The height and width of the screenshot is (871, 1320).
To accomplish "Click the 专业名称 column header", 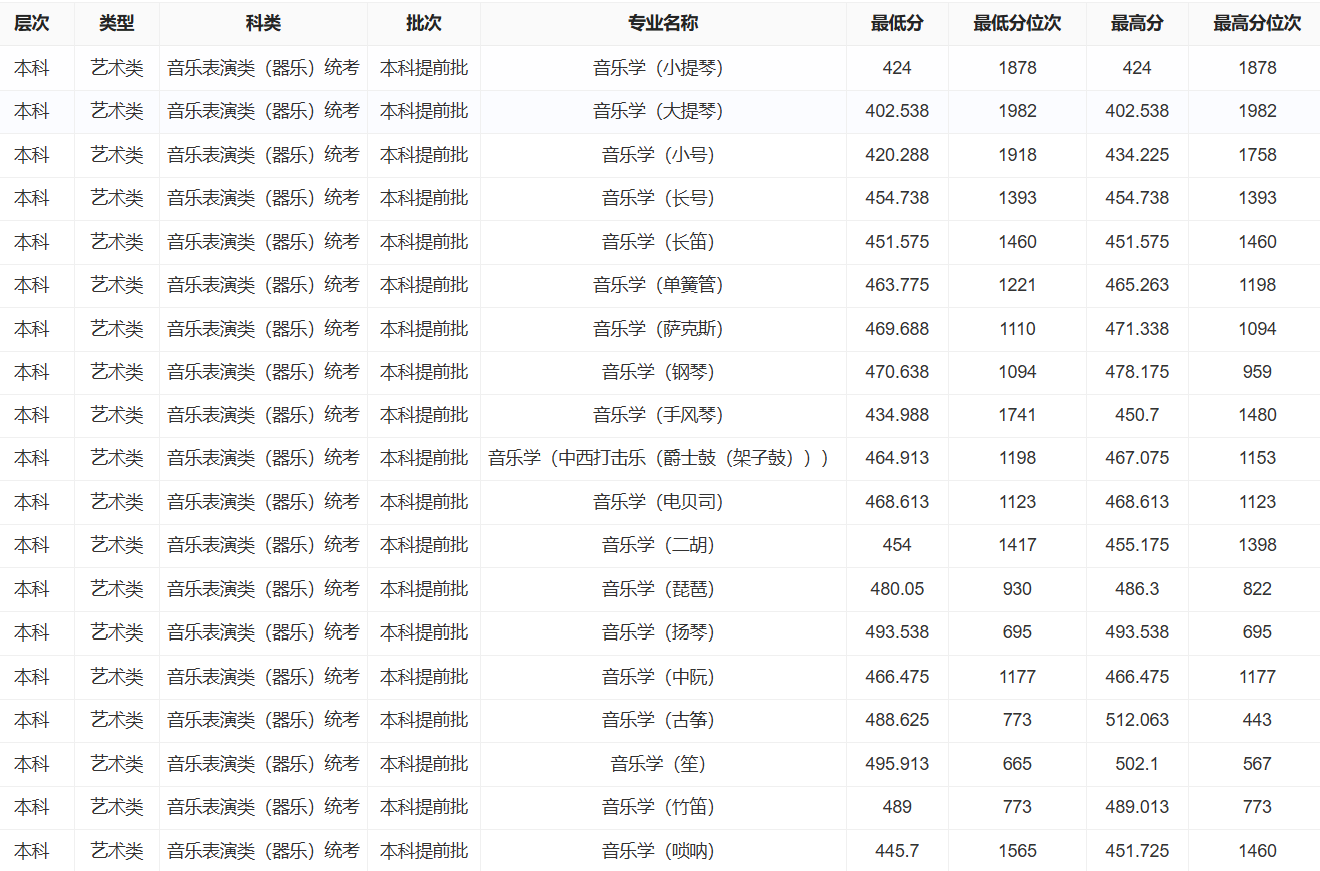I will pyautogui.click(x=663, y=23).
